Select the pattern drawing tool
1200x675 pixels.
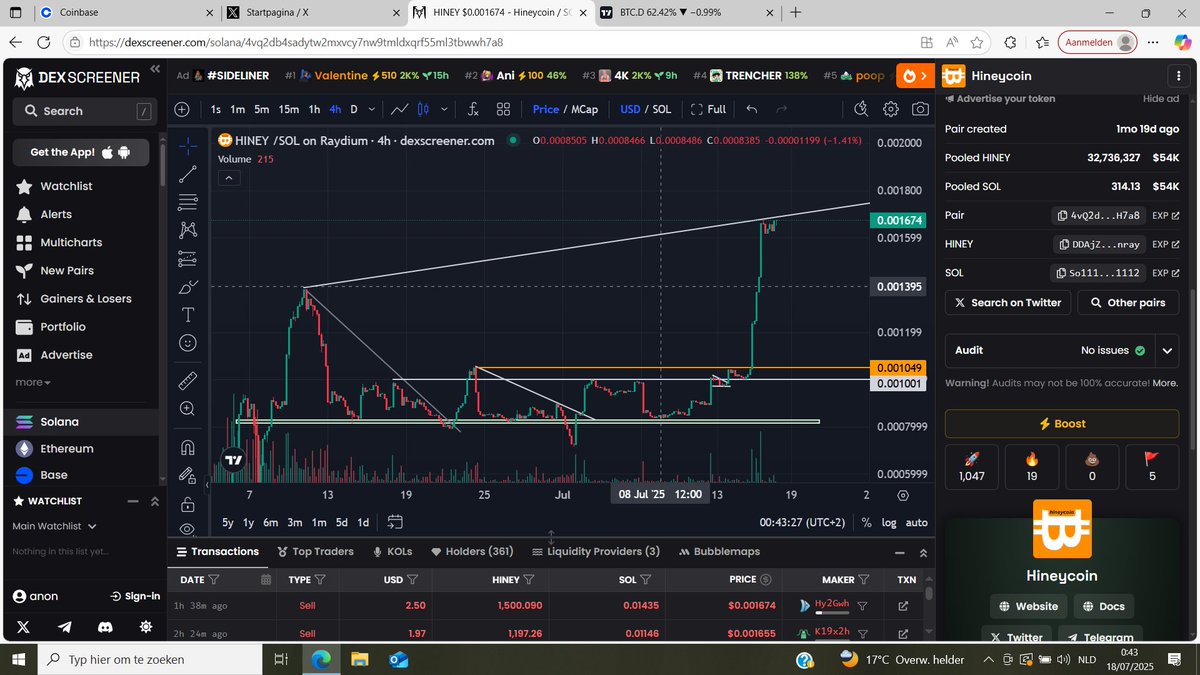[188, 230]
